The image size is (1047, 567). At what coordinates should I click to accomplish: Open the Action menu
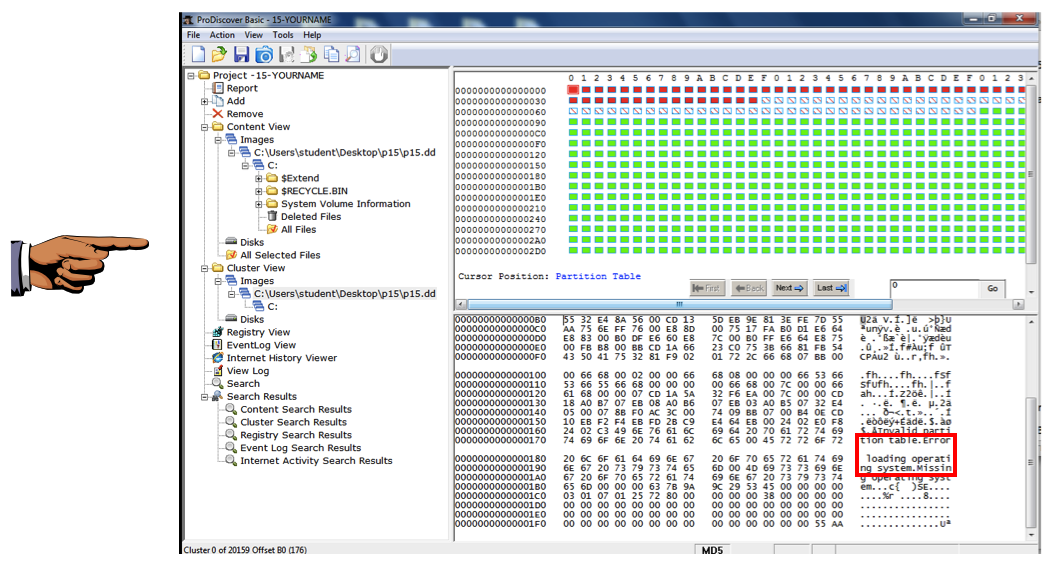click(222, 35)
